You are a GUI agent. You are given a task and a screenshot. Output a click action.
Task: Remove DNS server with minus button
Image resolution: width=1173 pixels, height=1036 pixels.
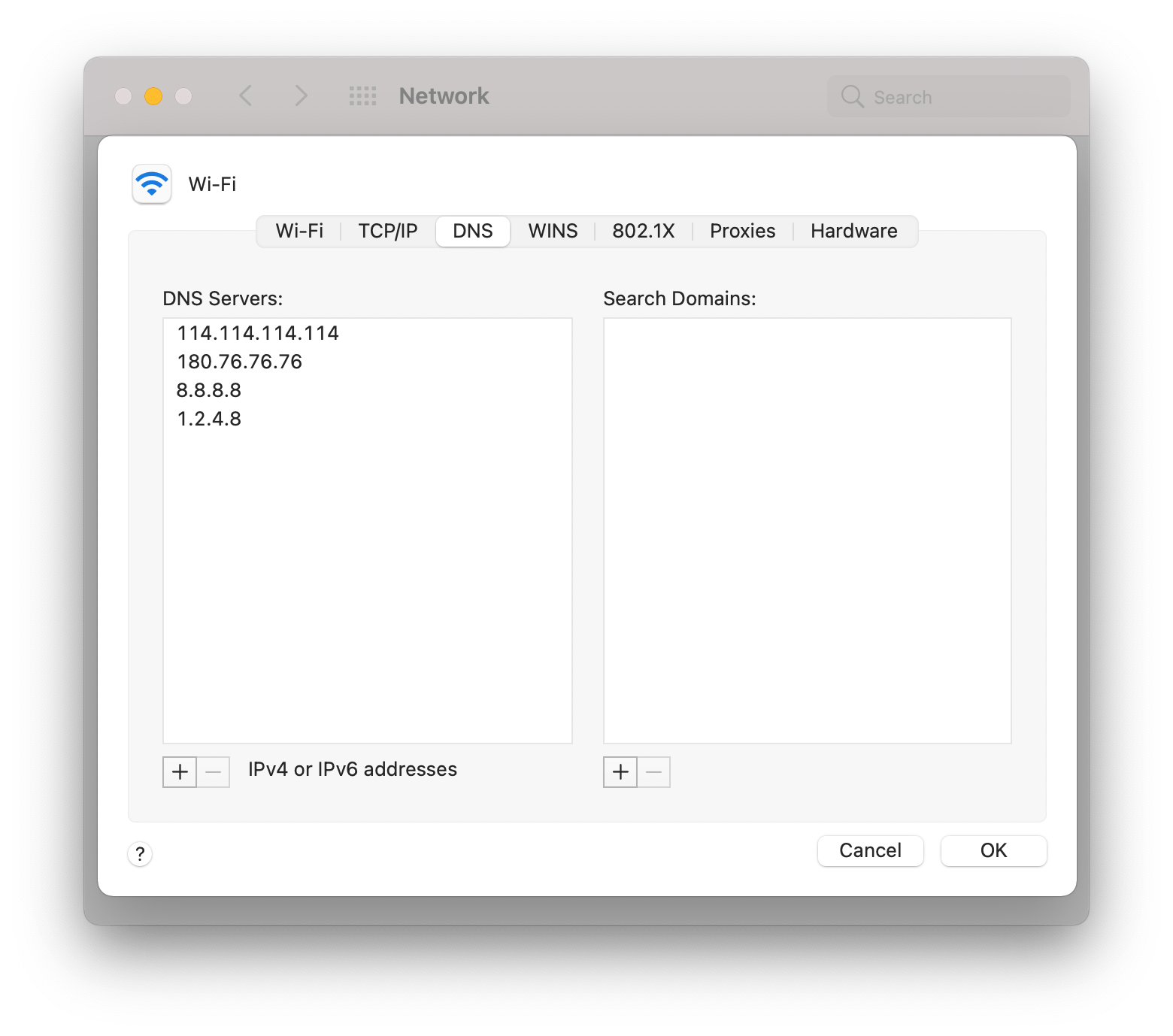point(214,772)
